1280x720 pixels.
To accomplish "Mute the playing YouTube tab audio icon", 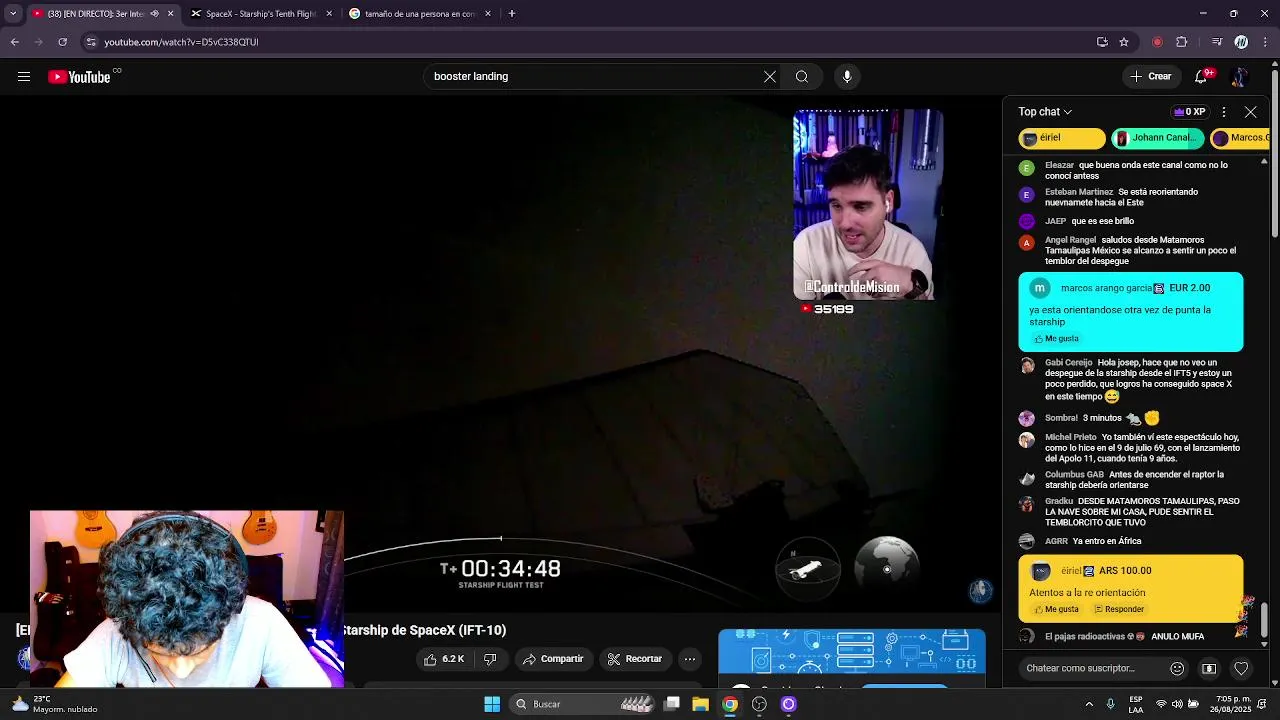I will tap(154, 14).
